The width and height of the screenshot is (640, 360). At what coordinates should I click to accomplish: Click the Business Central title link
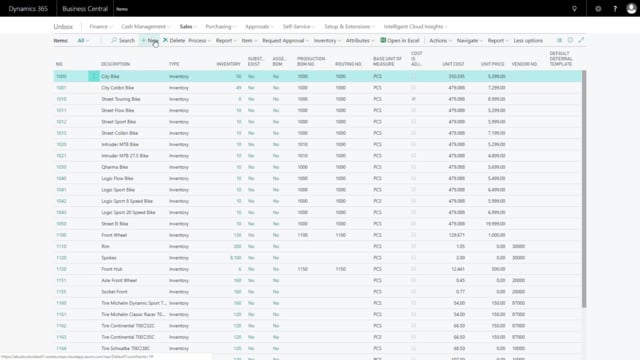(85, 9)
